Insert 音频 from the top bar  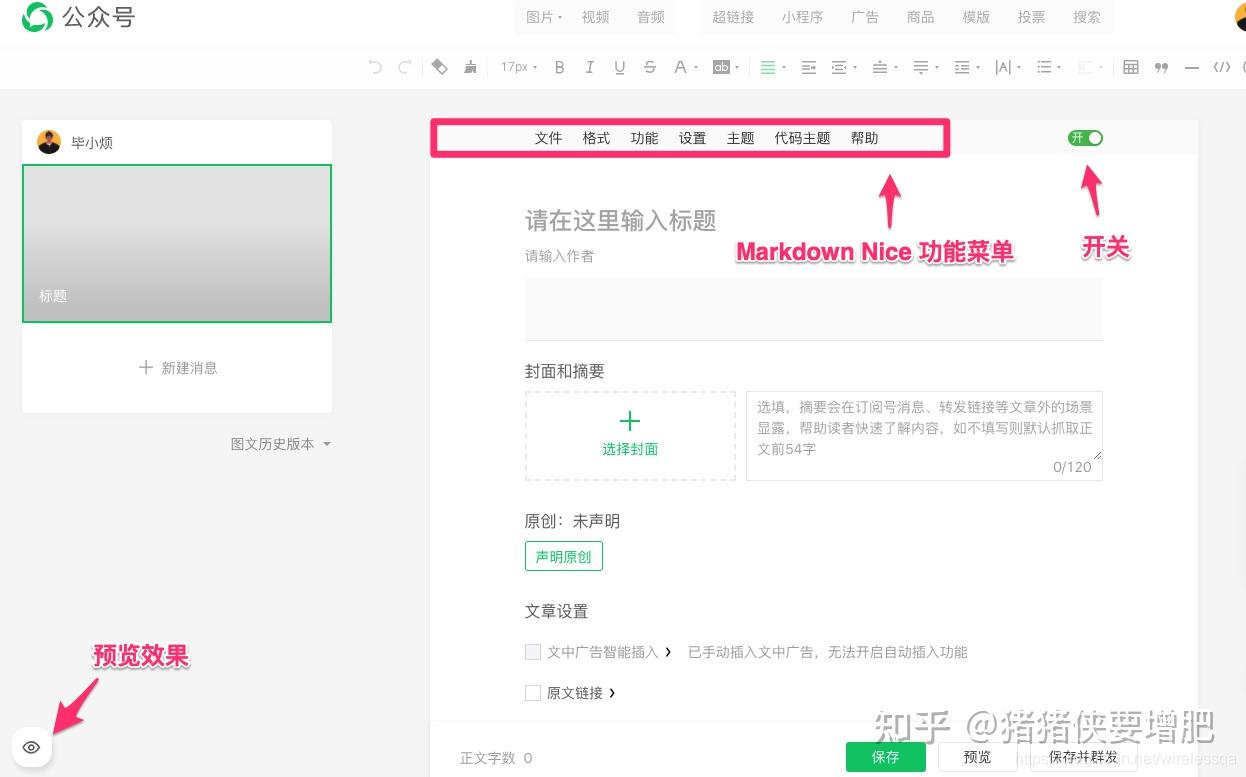point(650,17)
